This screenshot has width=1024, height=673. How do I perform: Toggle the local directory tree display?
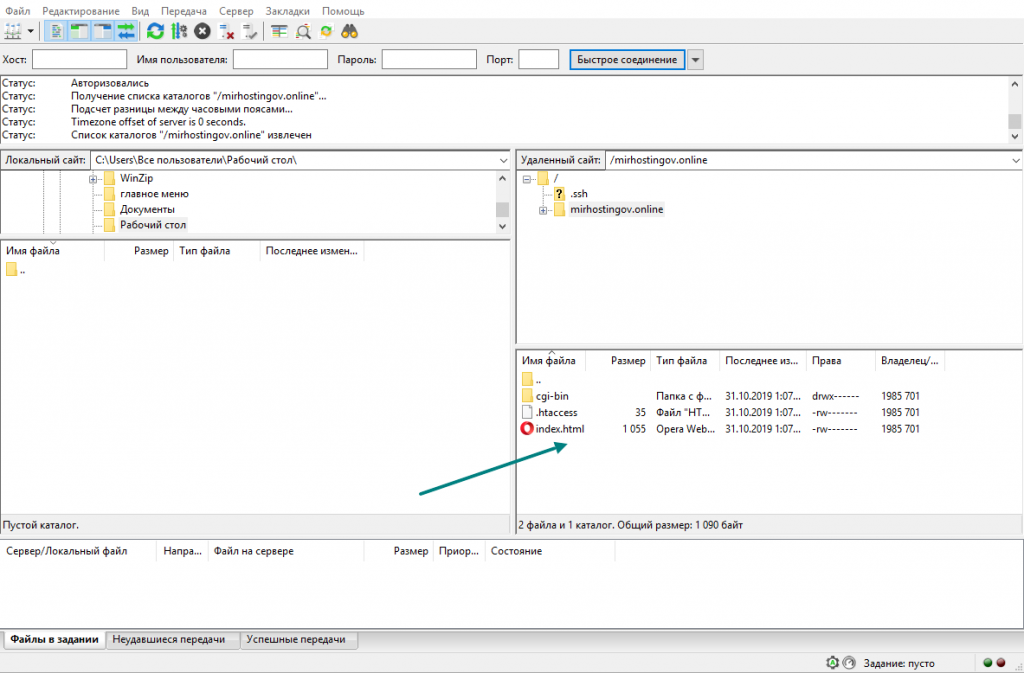click(x=80, y=31)
